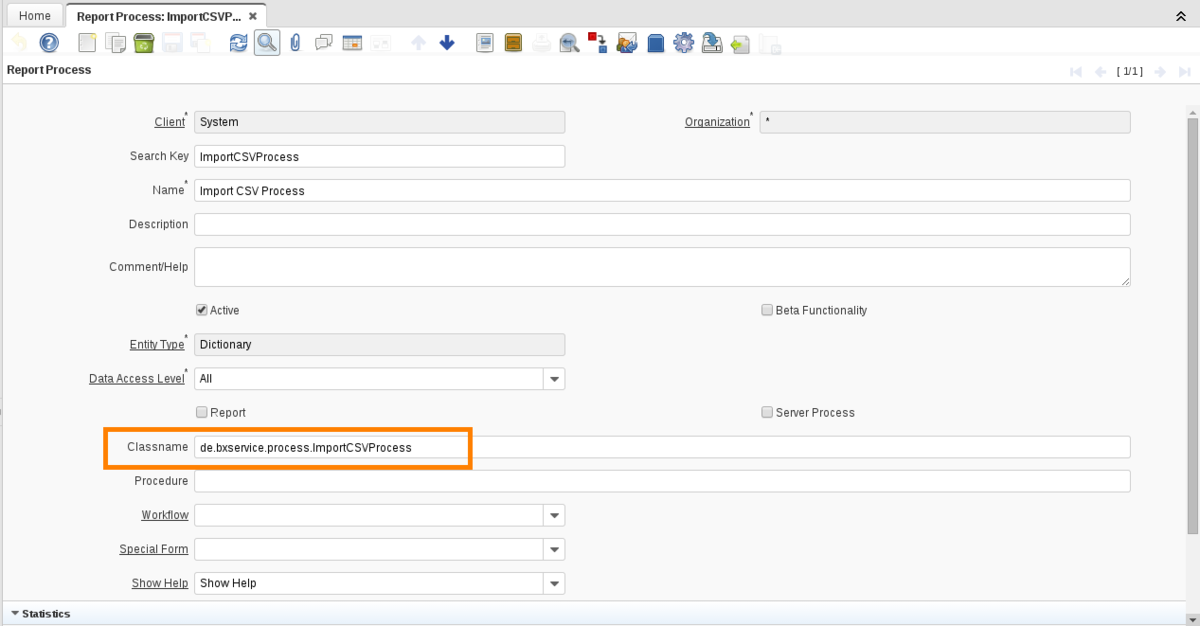
Task: Close the Report Process tab
Action: pyautogui.click(x=253, y=16)
